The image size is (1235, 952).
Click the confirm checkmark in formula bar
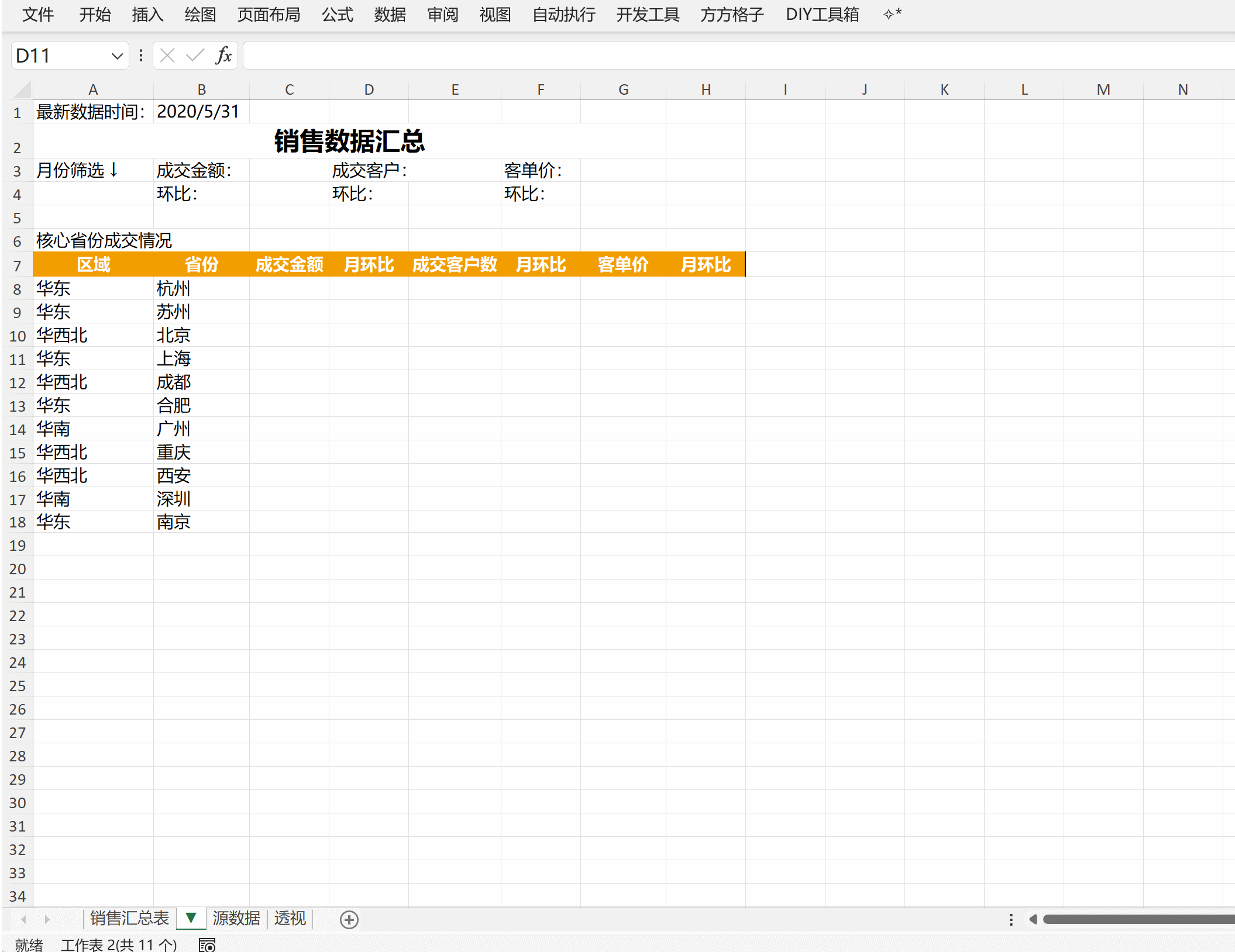pyautogui.click(x=195, y=56)
